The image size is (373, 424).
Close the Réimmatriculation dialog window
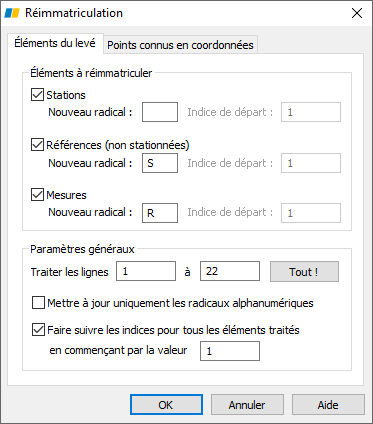(x=357, y=13)
